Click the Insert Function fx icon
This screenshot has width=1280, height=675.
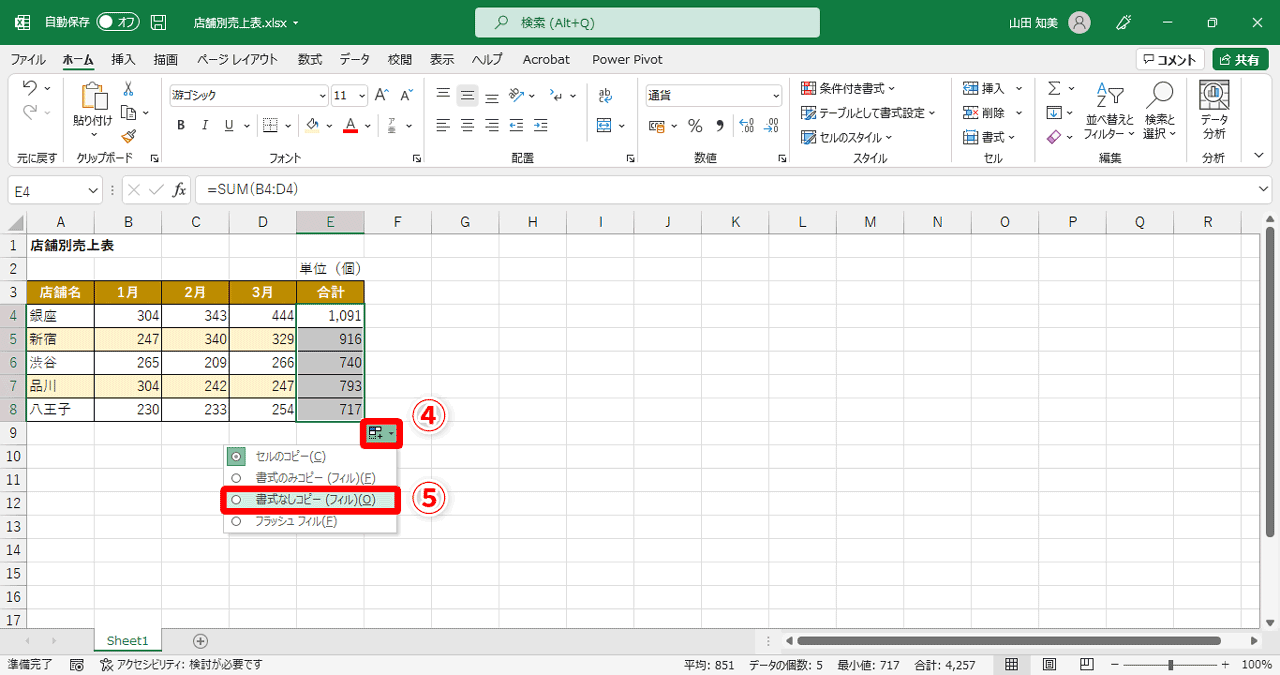180,190
